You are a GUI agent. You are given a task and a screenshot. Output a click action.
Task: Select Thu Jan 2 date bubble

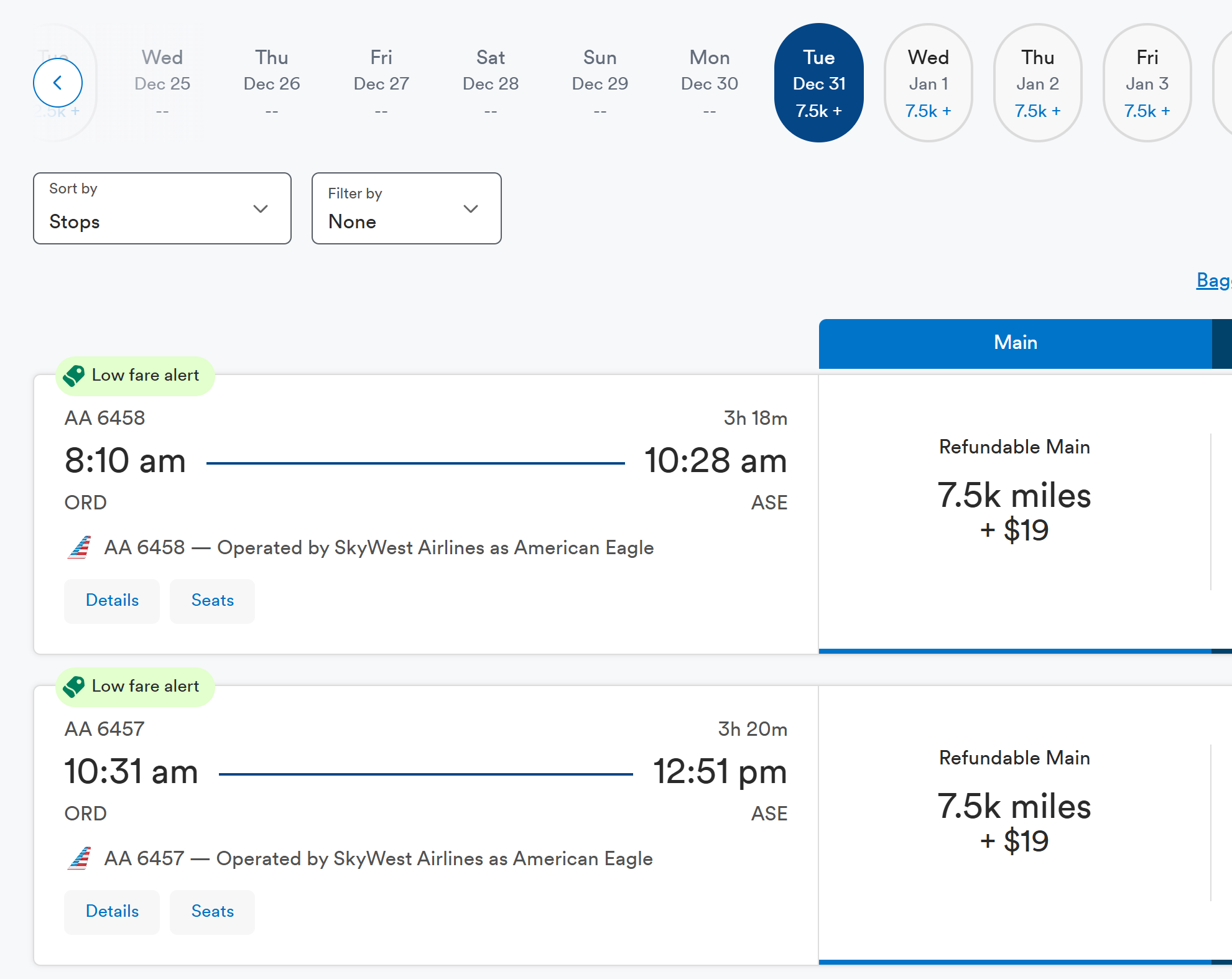[1037, 83]
